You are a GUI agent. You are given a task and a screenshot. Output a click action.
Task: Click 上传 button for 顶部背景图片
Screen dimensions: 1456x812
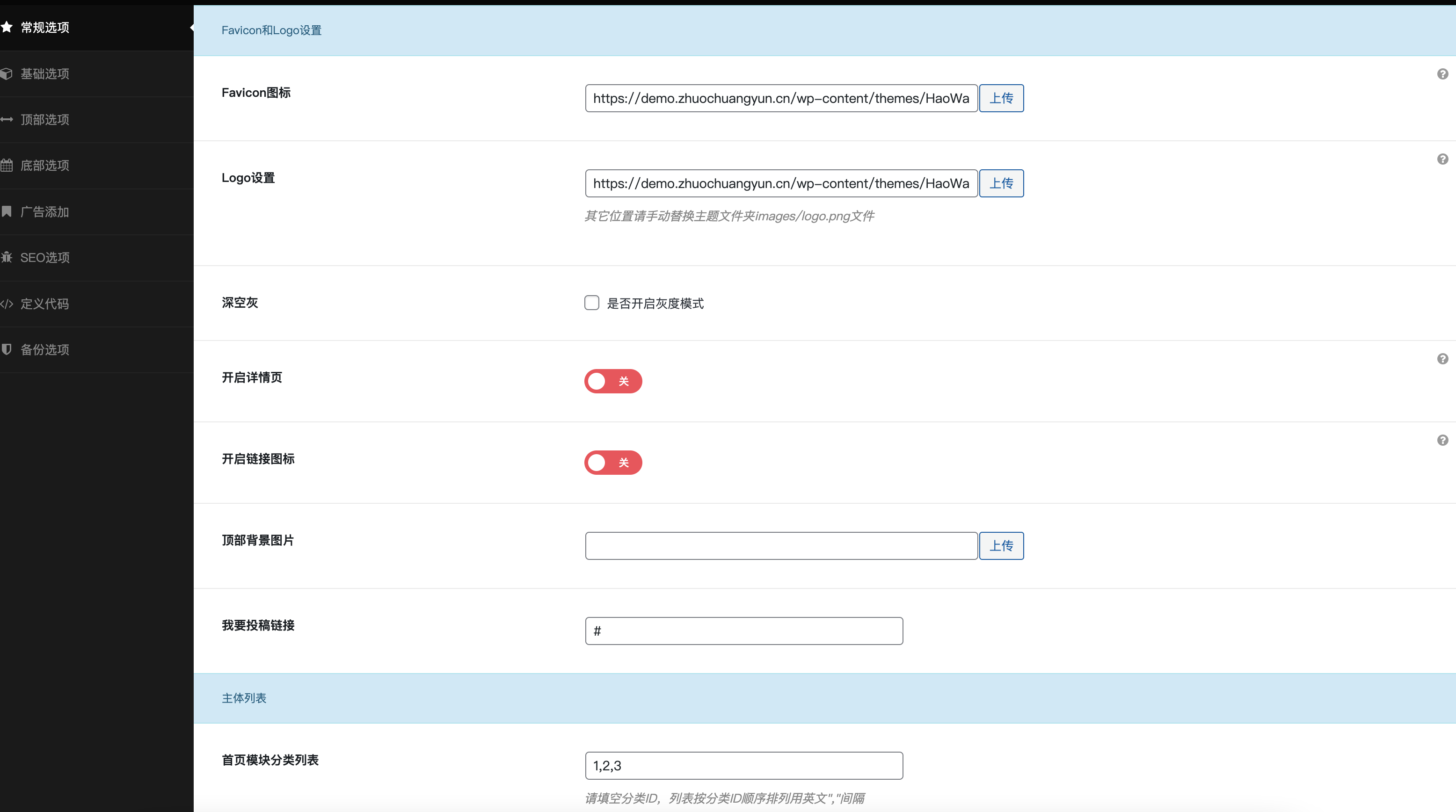[1001, 545]
